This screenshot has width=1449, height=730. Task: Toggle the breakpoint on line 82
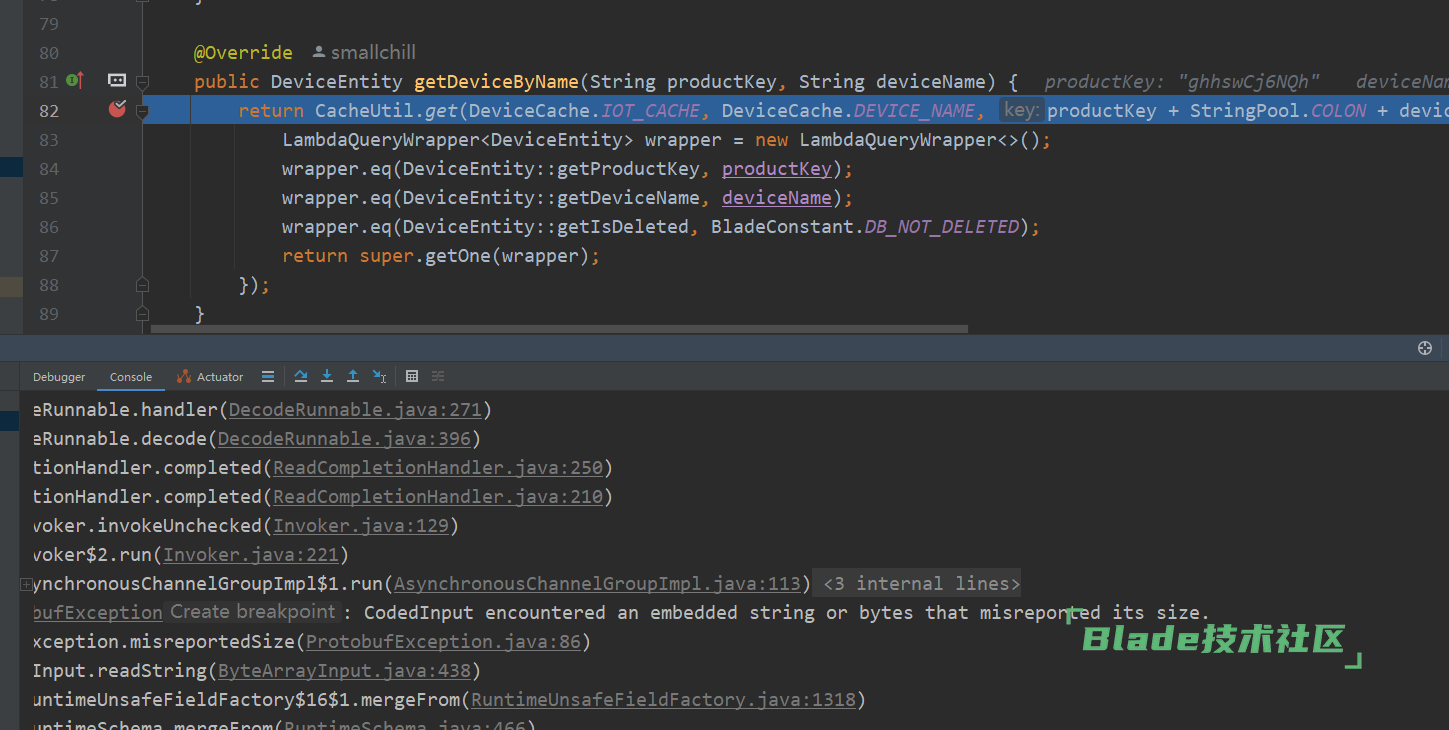coord(117,110)
